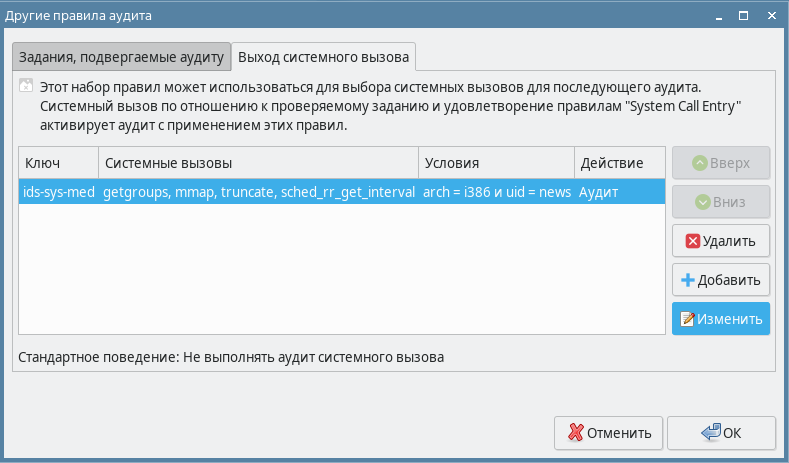Click the getgroups, mmap system calls cell
This screenshot has height=463, width=789.
click(258, 191)
